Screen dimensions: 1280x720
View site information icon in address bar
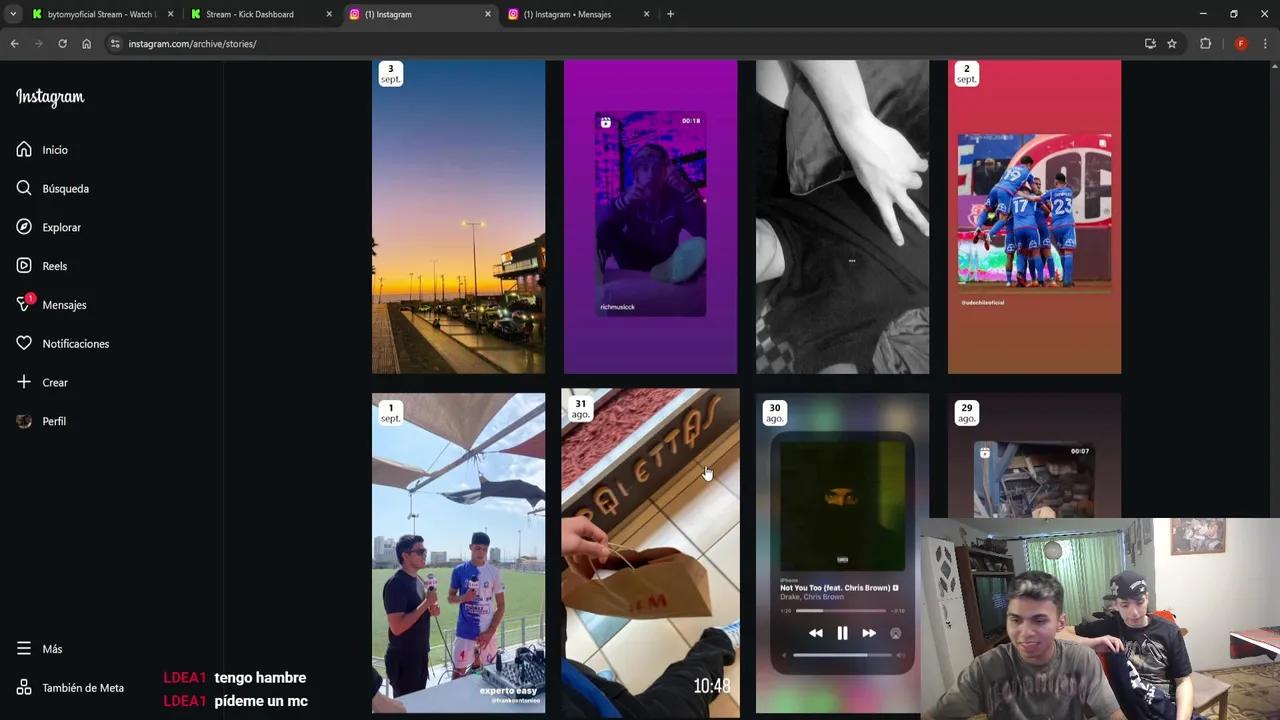coord(115,44)
